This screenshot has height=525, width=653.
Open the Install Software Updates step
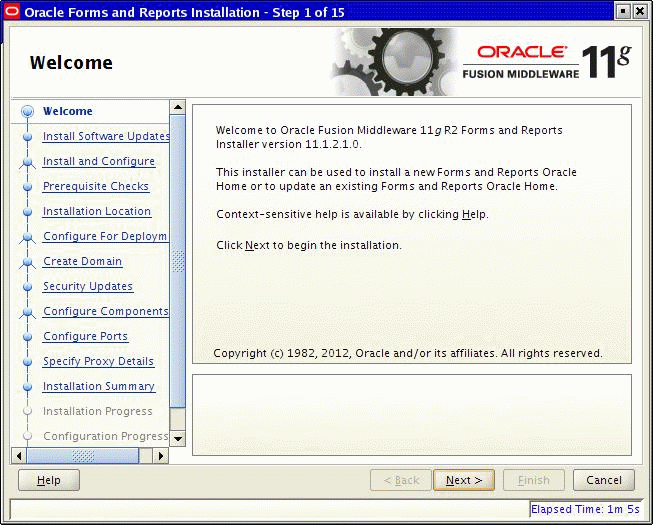click(106, 136)
